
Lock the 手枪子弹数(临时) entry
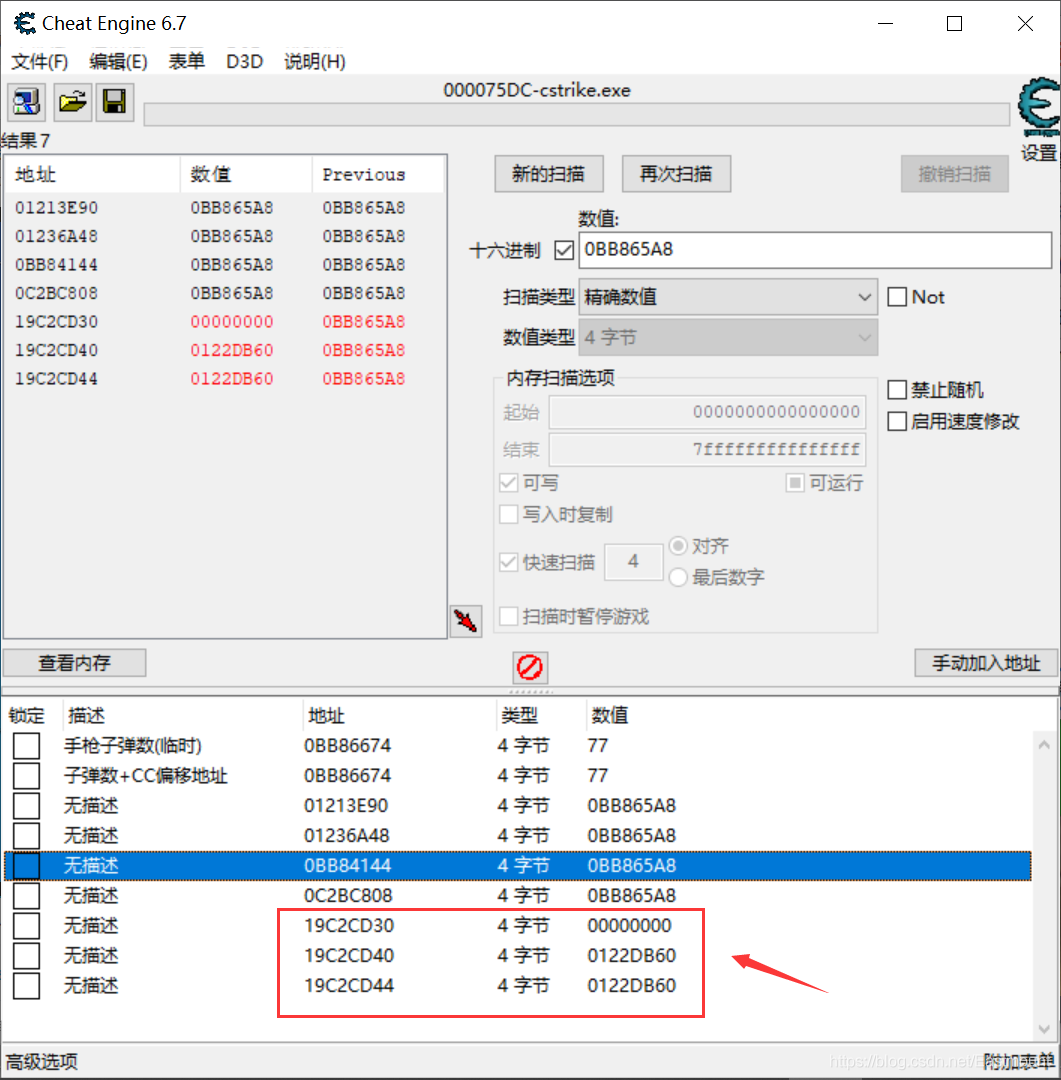[x=27, y=745]
